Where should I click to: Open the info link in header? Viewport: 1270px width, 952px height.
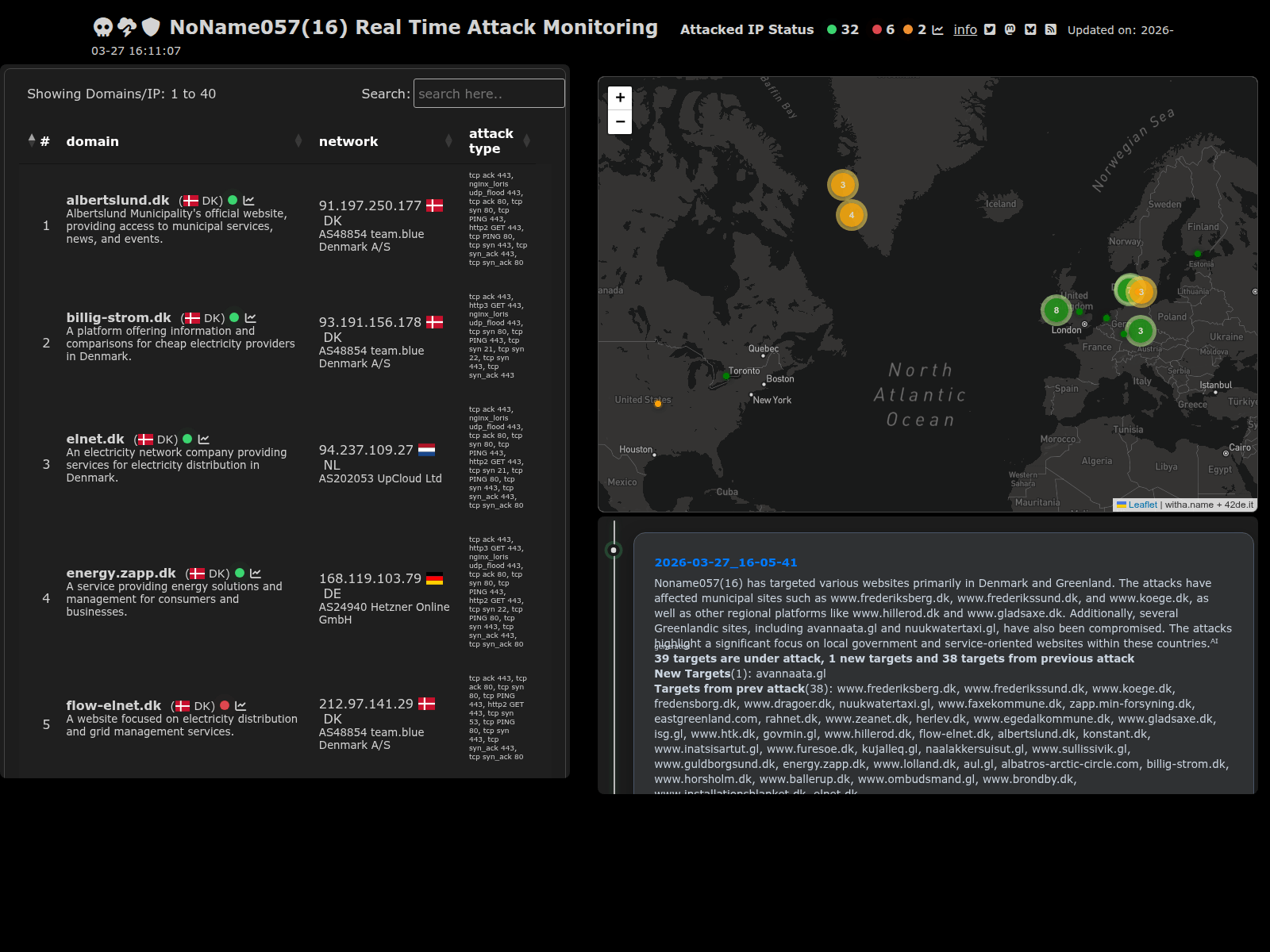pyautogui.click(x=965, y=29)
